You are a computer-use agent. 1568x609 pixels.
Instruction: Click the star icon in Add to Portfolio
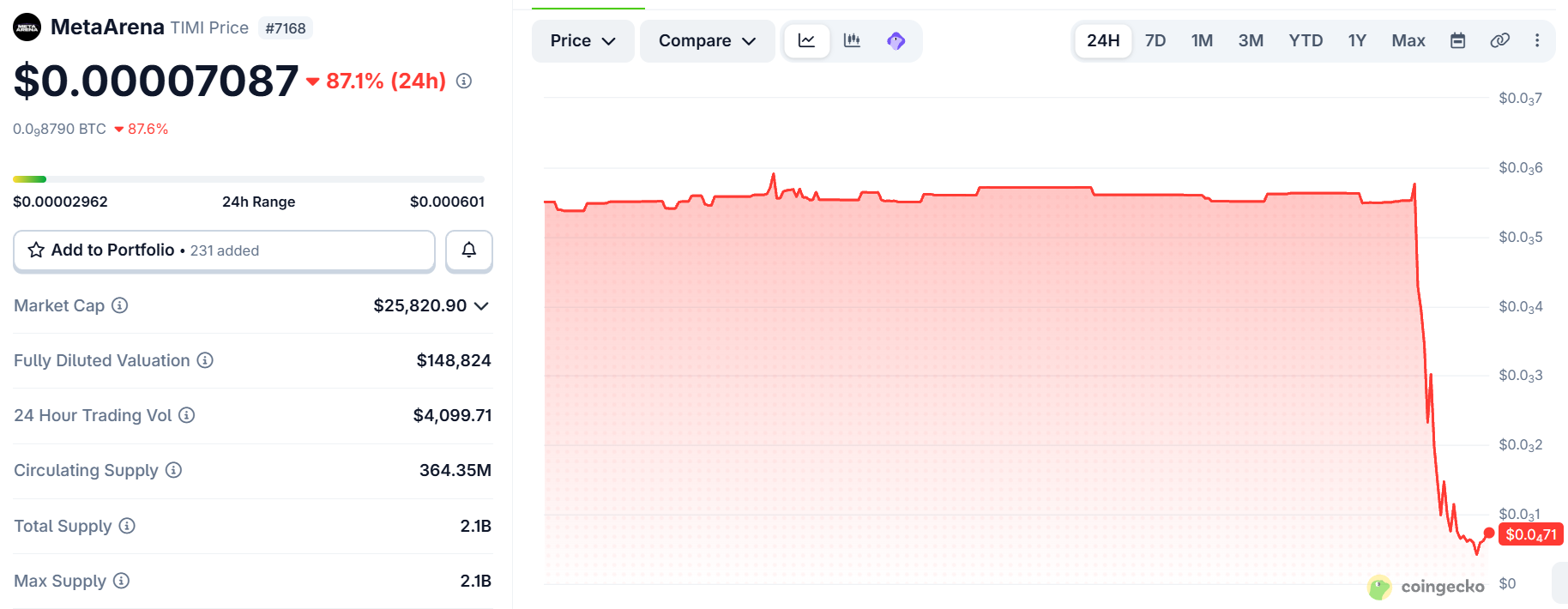(x=36, y=250)
